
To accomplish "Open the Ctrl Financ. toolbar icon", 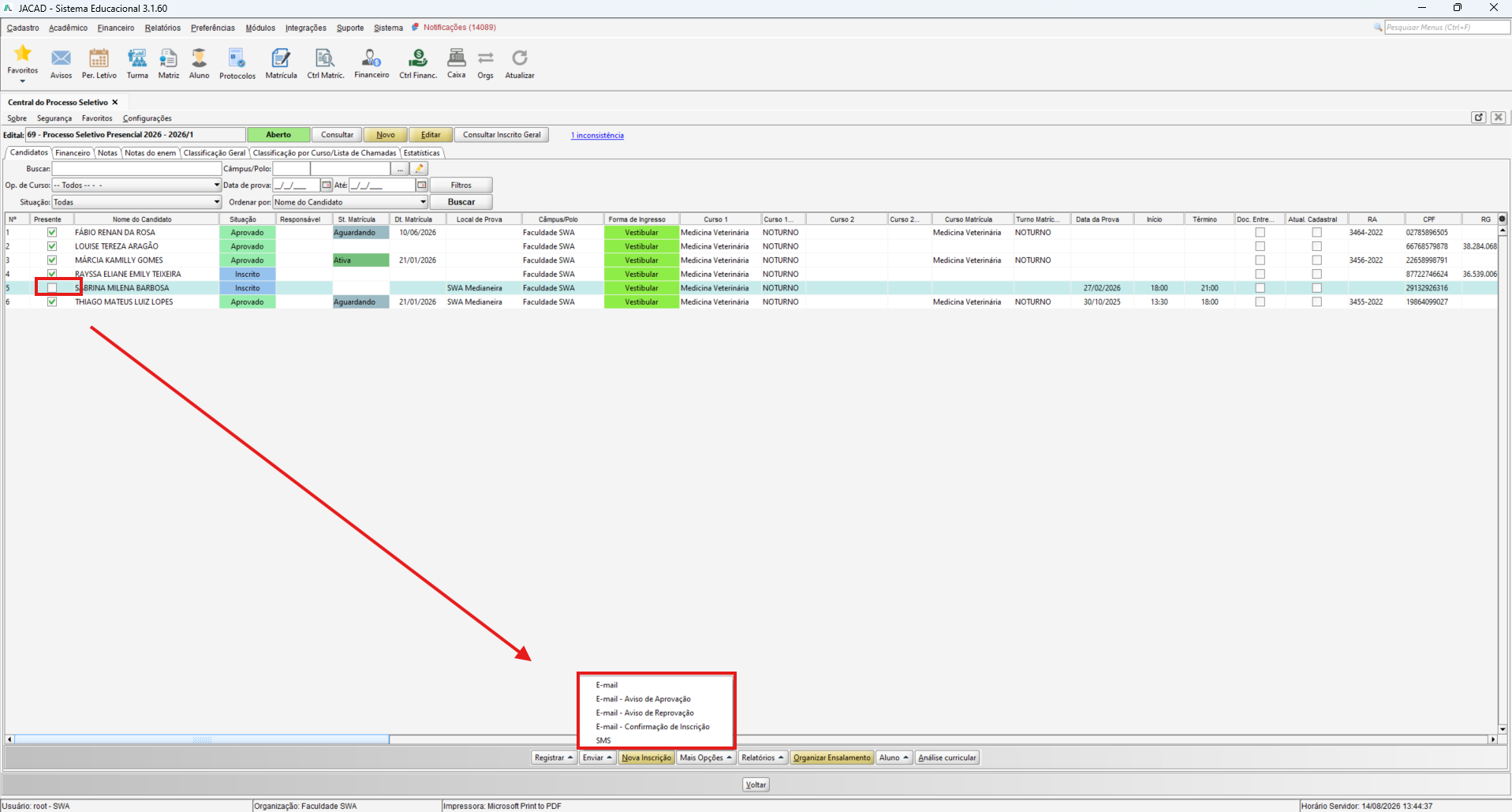I will 418,58.
